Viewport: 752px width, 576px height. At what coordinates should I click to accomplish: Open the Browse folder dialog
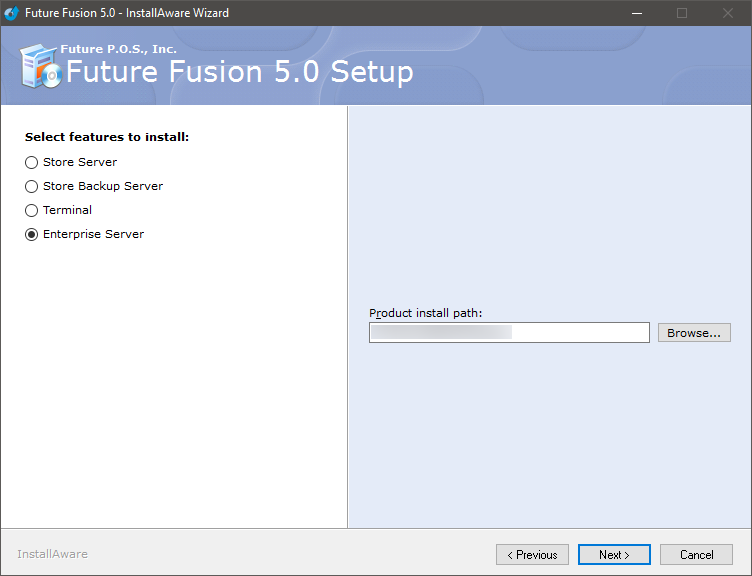tap(694, 332)
